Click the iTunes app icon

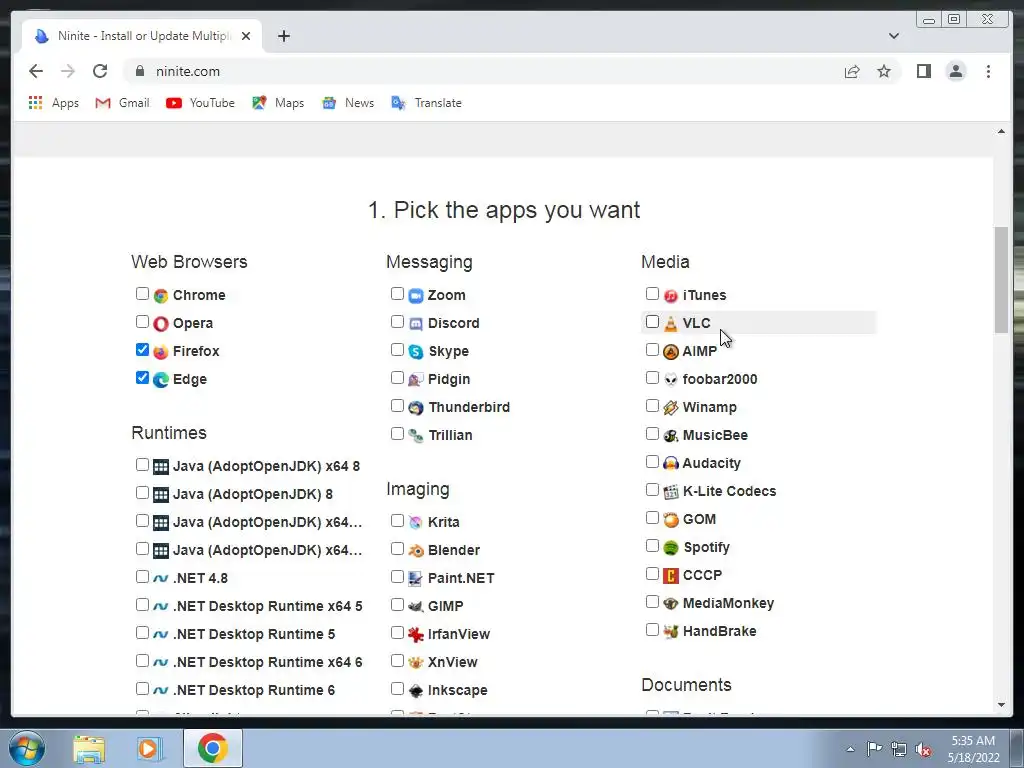pos(671,296)
